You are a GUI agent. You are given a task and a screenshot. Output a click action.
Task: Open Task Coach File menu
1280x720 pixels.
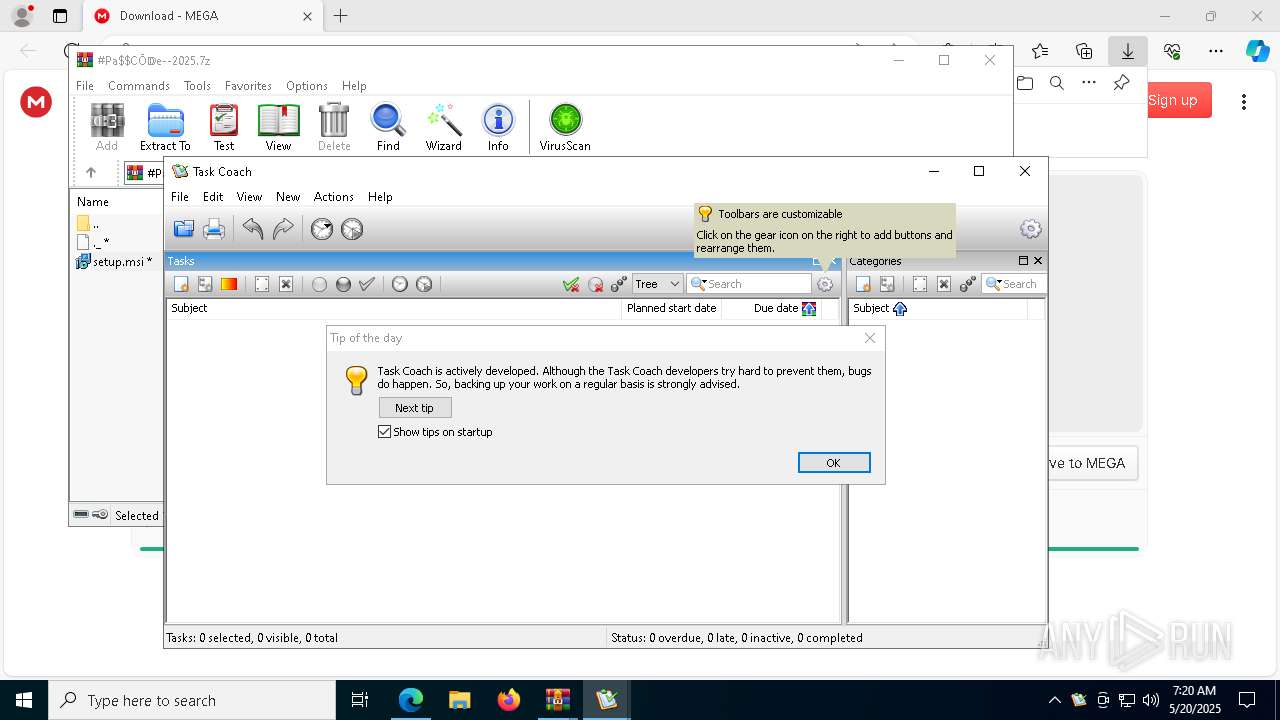[180, 197]
